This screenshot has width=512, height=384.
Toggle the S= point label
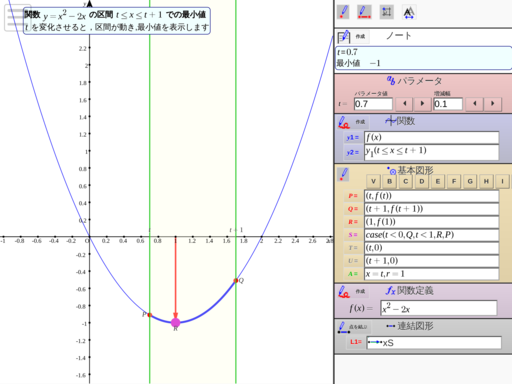pos(353,235)
